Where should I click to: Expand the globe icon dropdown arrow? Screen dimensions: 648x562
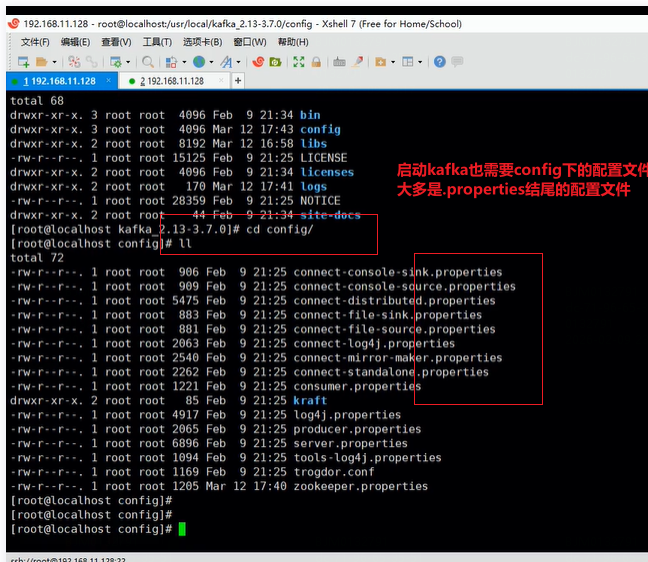pyautogui.click(x=211, y=62)
